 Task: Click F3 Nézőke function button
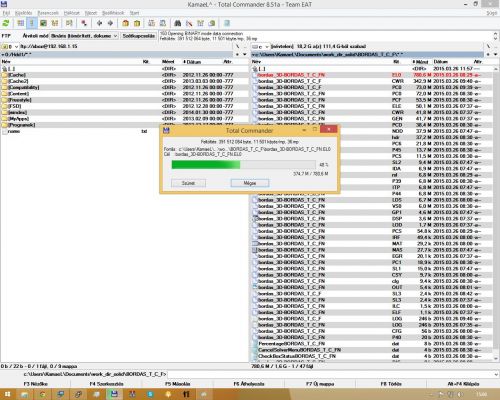coord(36,384)
